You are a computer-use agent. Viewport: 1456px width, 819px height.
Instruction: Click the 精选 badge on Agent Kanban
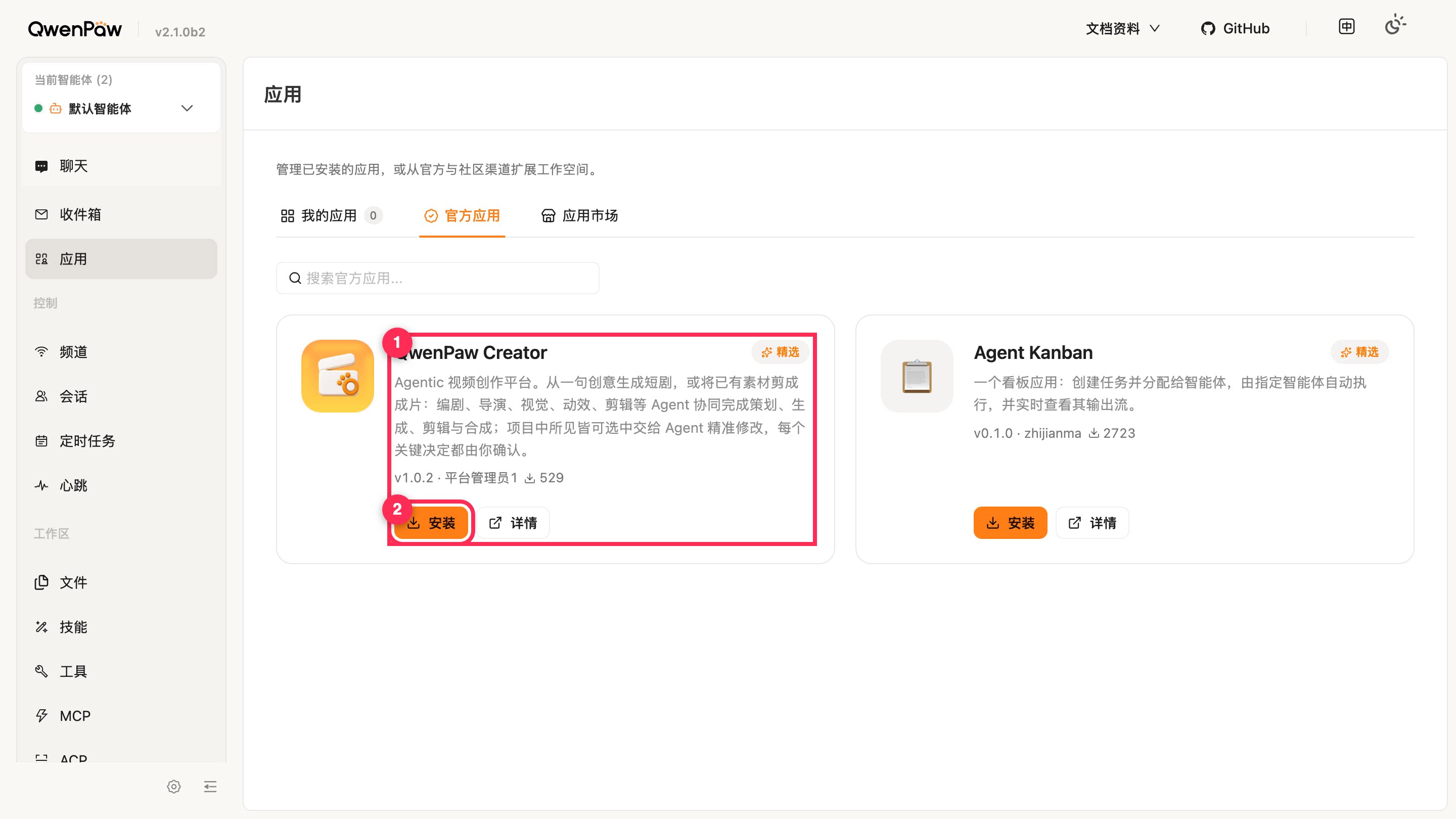click(x=1359, y=352)
